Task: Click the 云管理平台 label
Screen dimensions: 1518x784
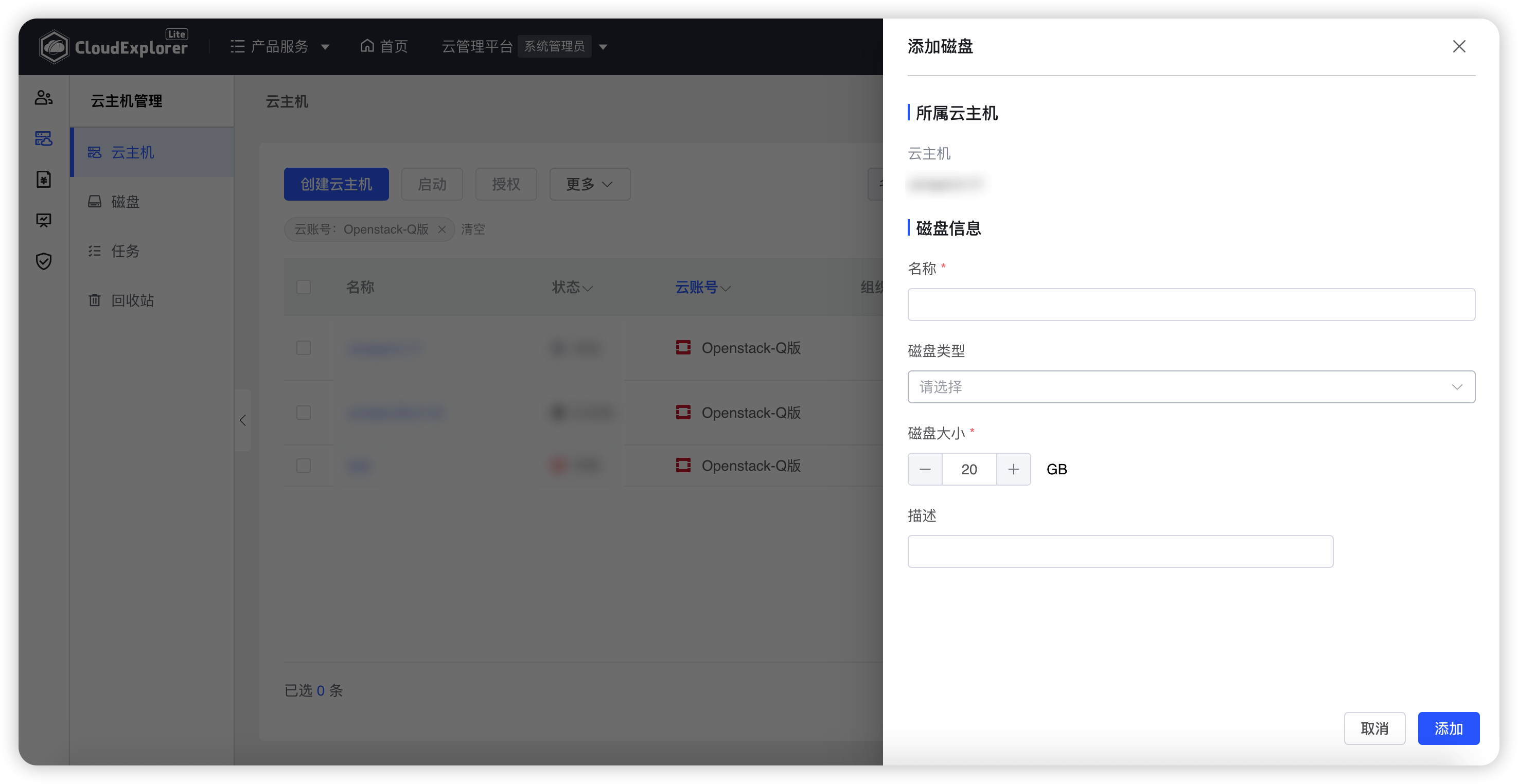Action: pos(476,46)
